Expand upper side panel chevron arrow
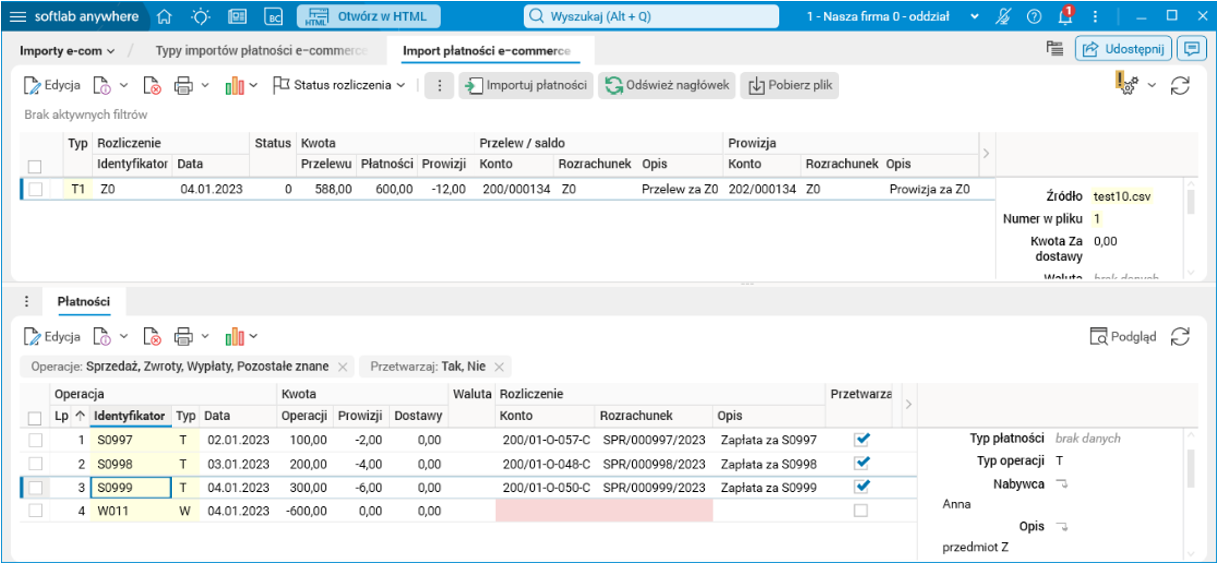Viewport: 1218px width, 563px height. 984,153
